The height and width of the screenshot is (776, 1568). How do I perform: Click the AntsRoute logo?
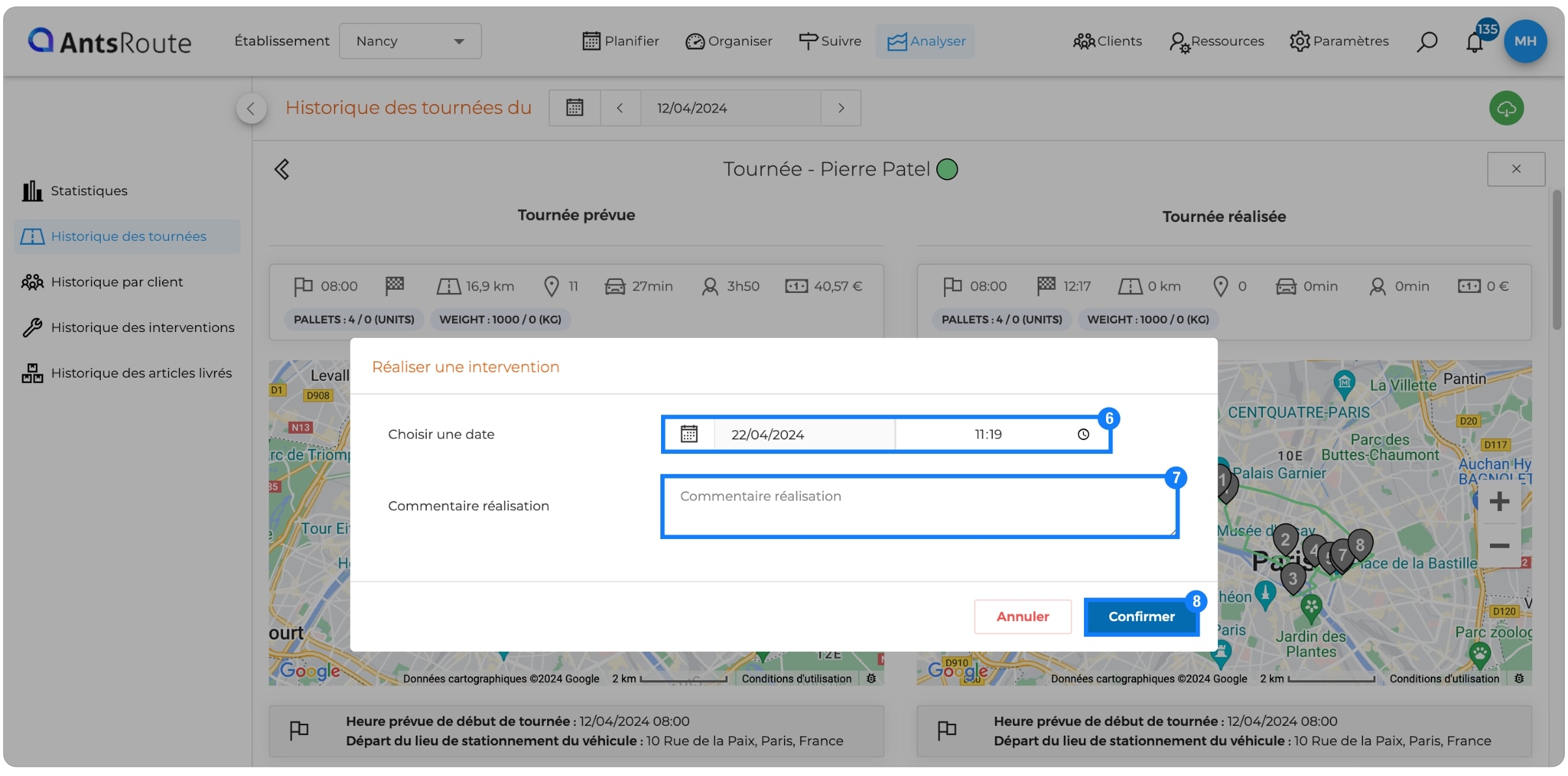click(x=109, y=41)
